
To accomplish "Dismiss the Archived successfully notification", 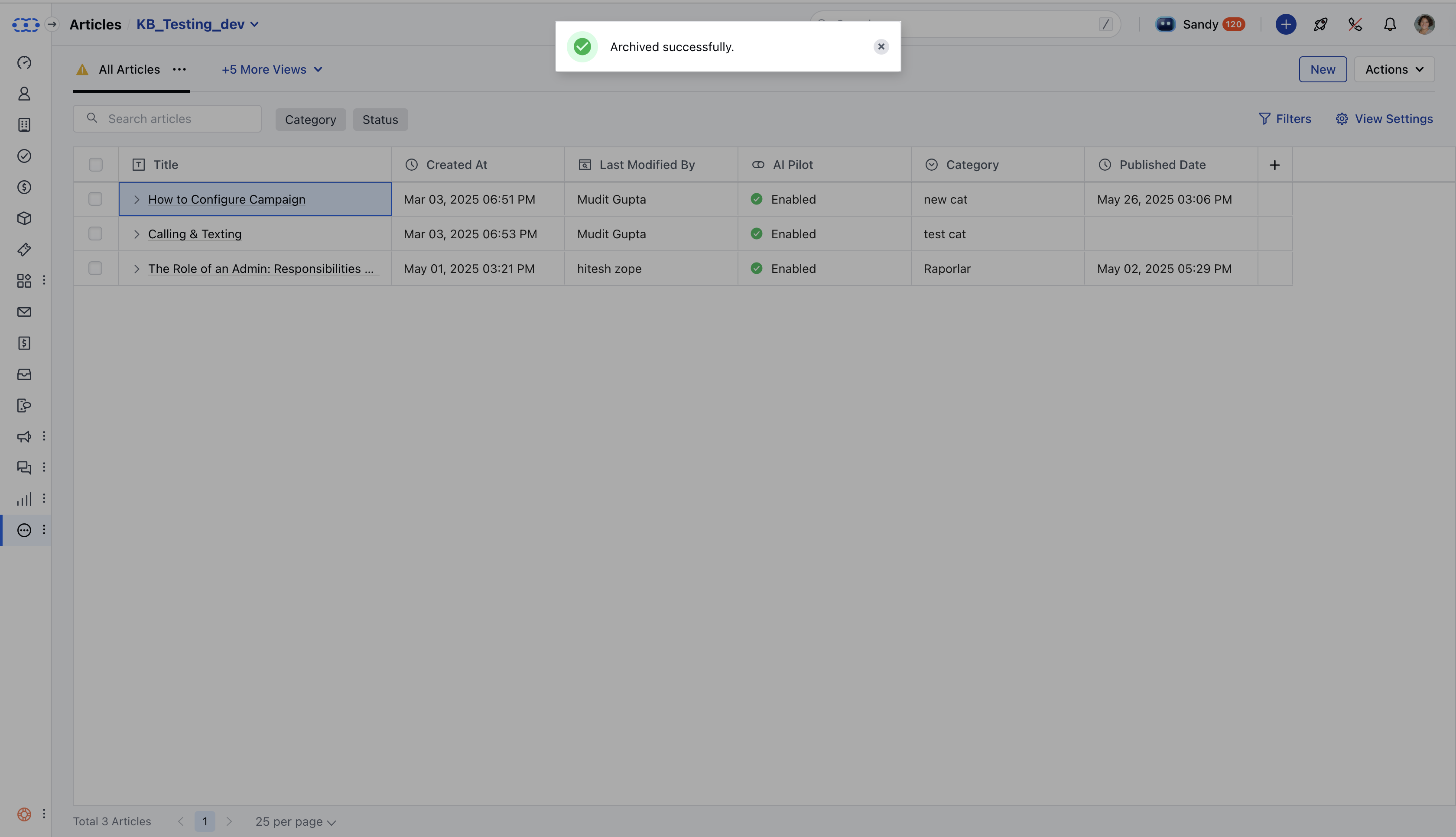I will (x=881, y=46).
